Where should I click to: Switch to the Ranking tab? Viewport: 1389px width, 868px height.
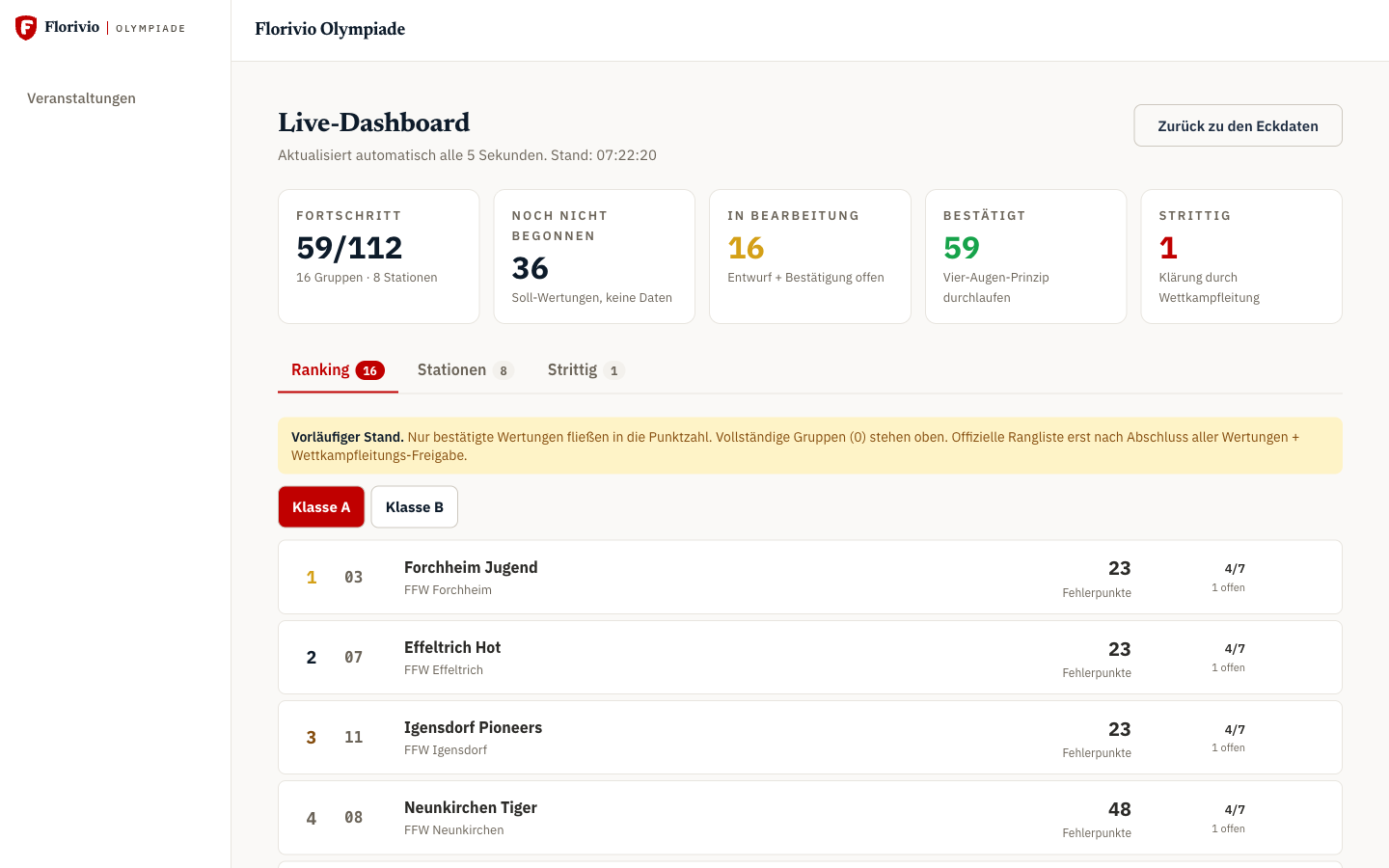click(338, 370)
